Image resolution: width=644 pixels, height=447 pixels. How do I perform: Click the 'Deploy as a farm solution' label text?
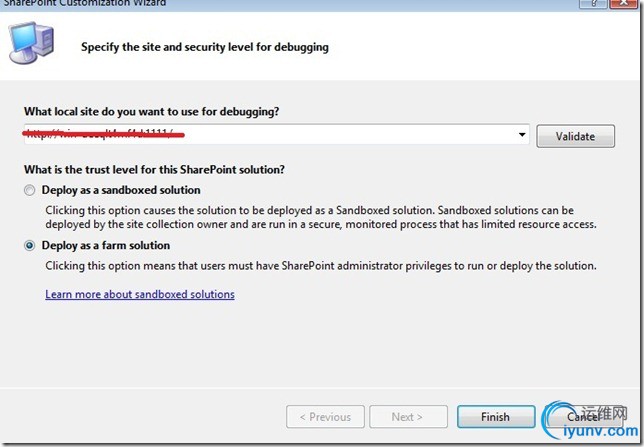click(106, 245)
